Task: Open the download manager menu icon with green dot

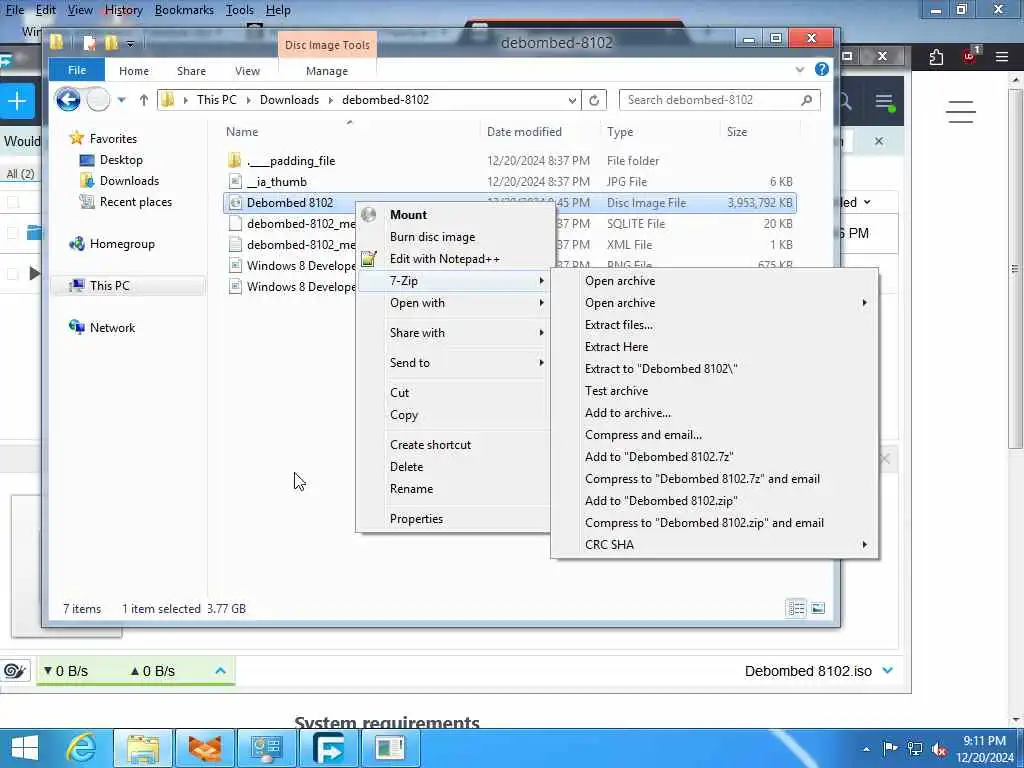Action: 884,102
